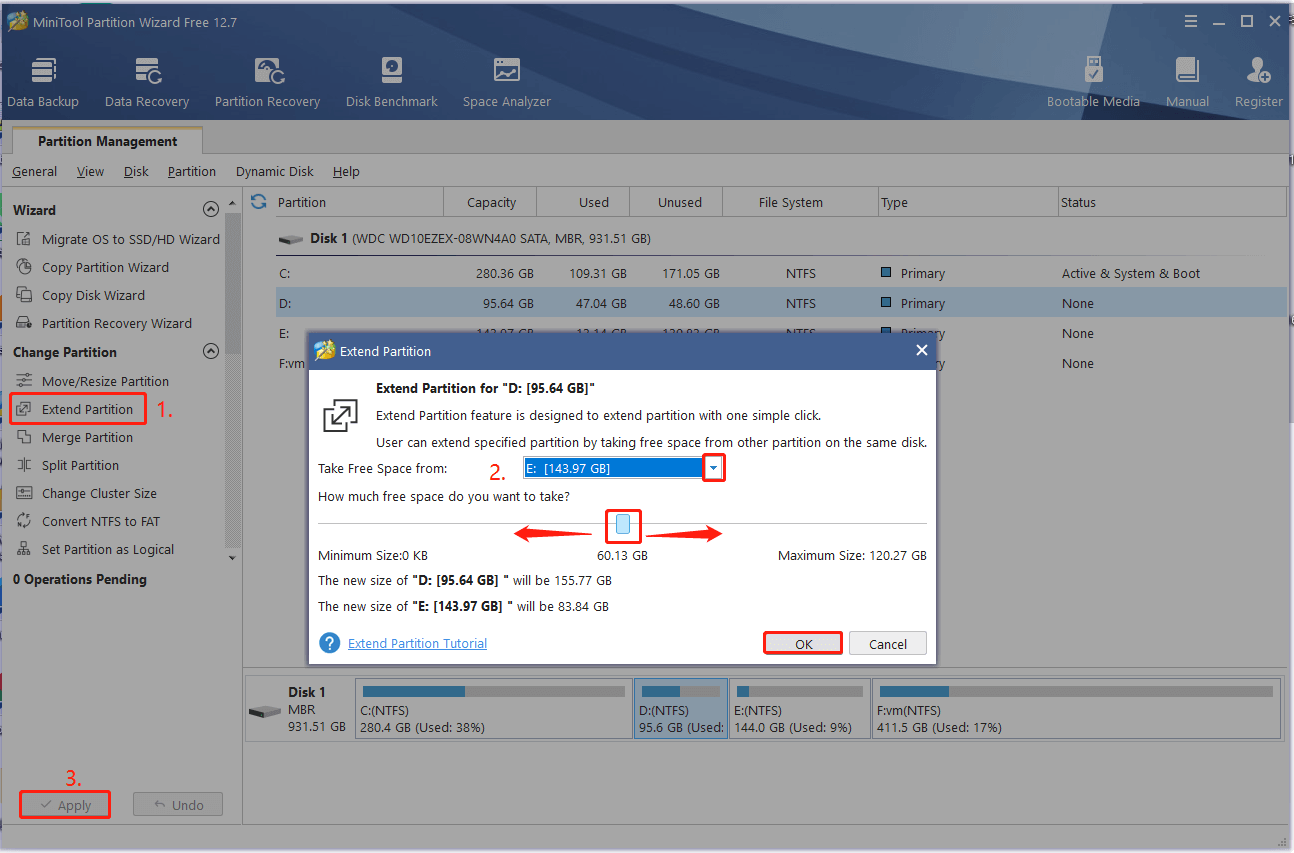Select the F:vm(NTFS) block in disk map
This screenshot has width=1294, height=853.
pos(1076,709)
